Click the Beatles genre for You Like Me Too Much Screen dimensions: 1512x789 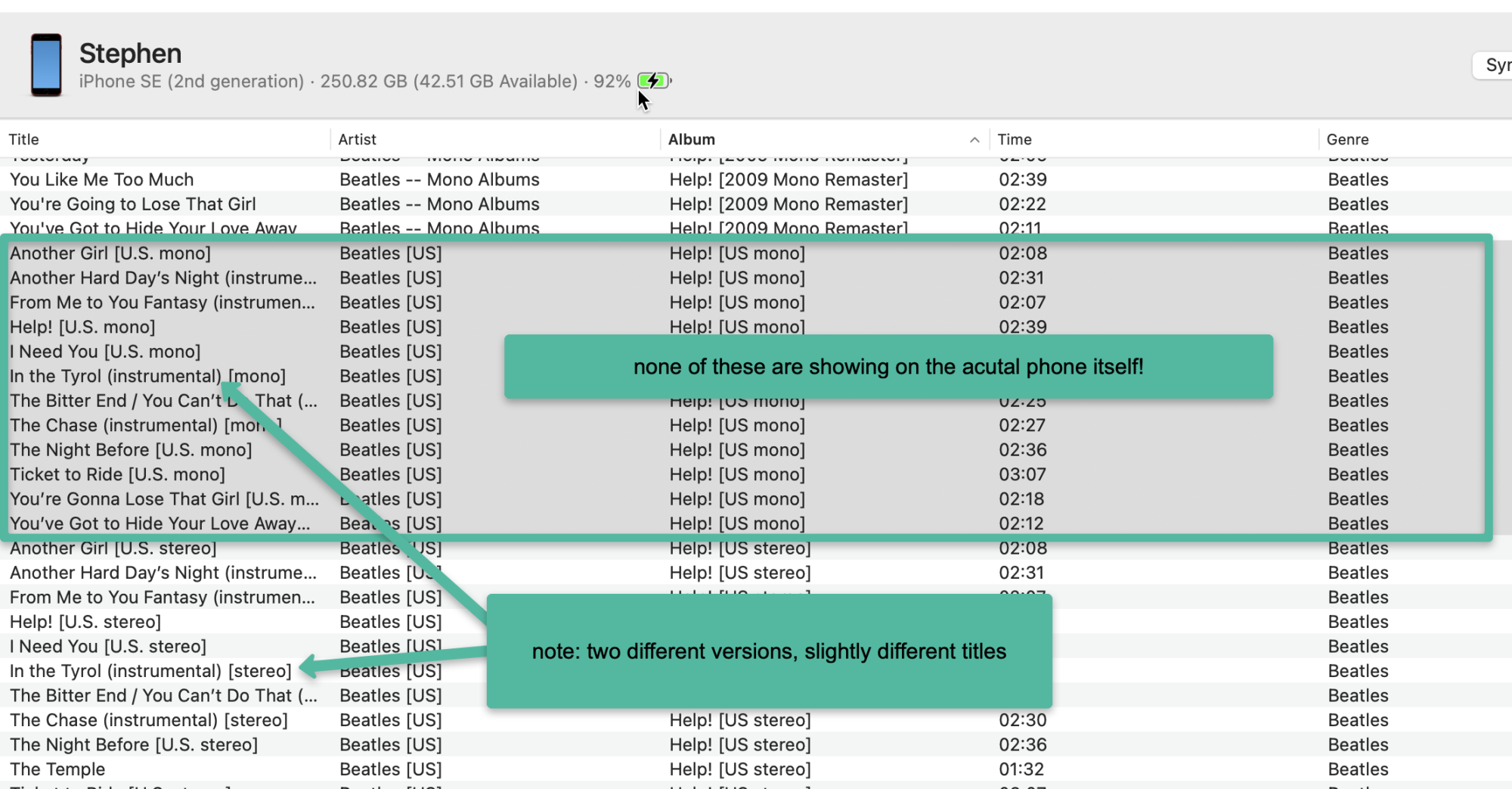coord(1359,179)
